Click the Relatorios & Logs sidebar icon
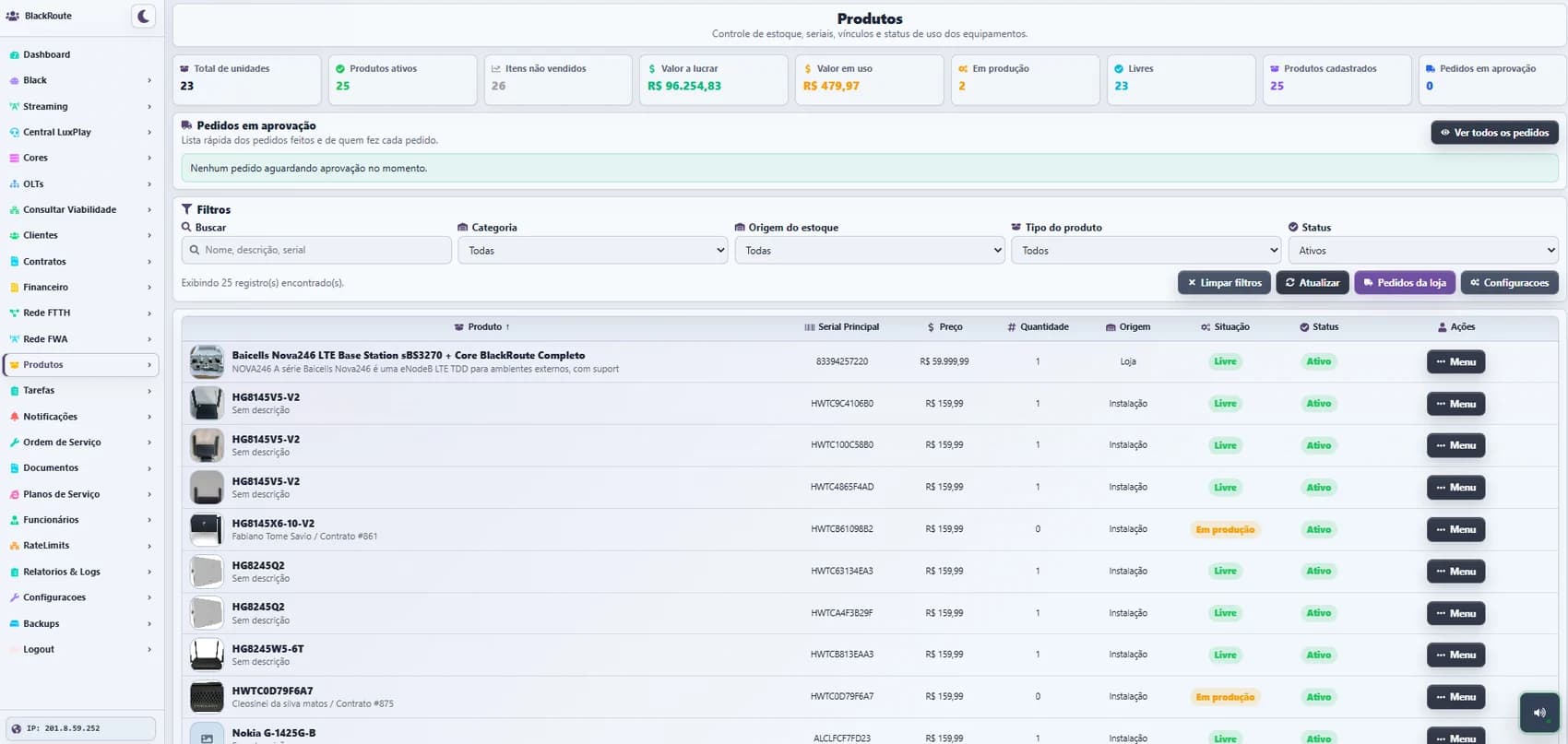1568x744 pixels. tap(14, 572)
